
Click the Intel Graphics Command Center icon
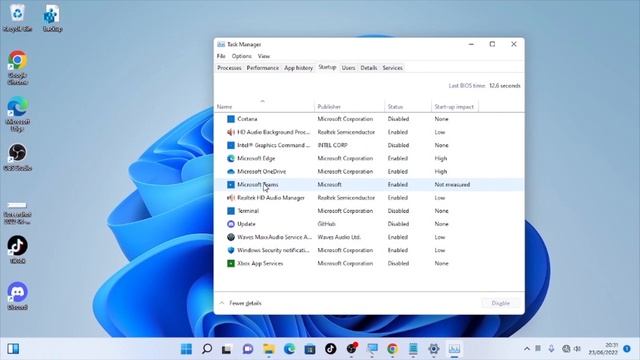tap(231, 145)
